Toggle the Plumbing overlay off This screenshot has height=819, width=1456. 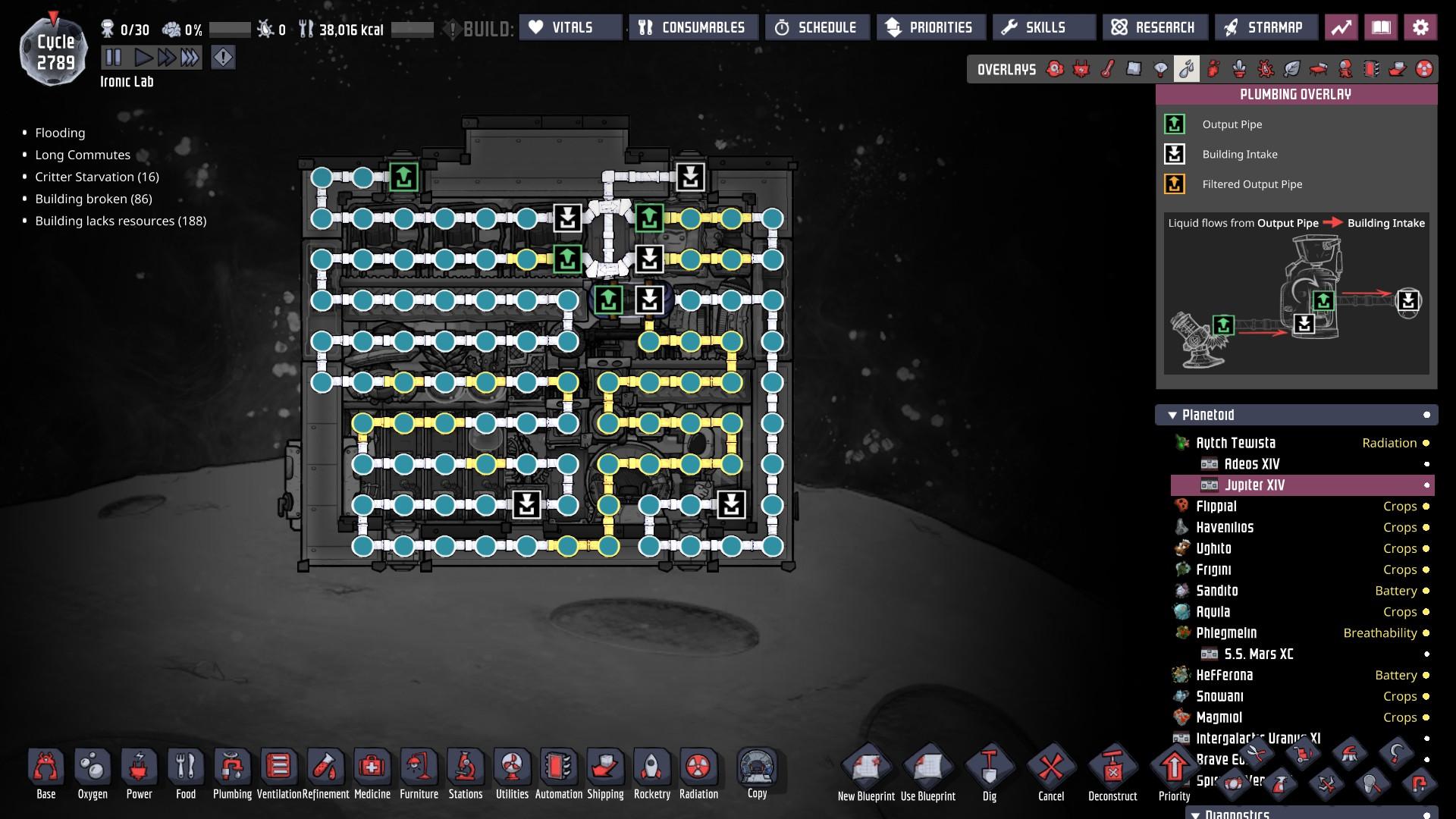coord(1187,70)
